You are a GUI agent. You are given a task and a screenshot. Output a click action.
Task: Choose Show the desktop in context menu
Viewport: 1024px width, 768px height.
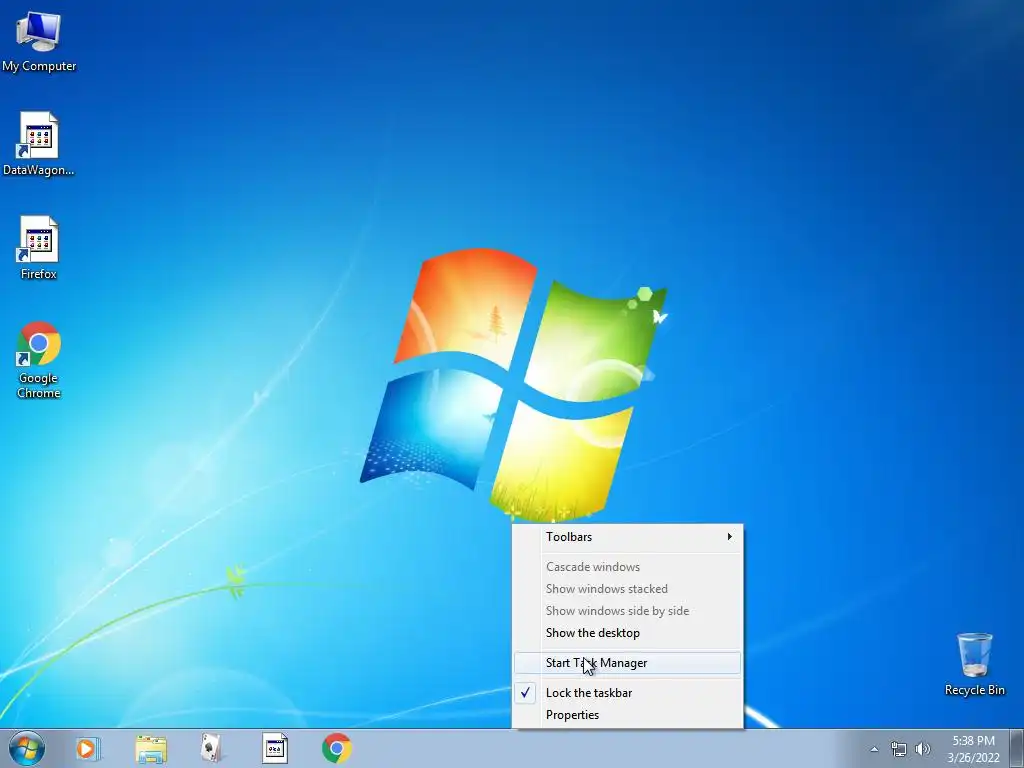628,633
